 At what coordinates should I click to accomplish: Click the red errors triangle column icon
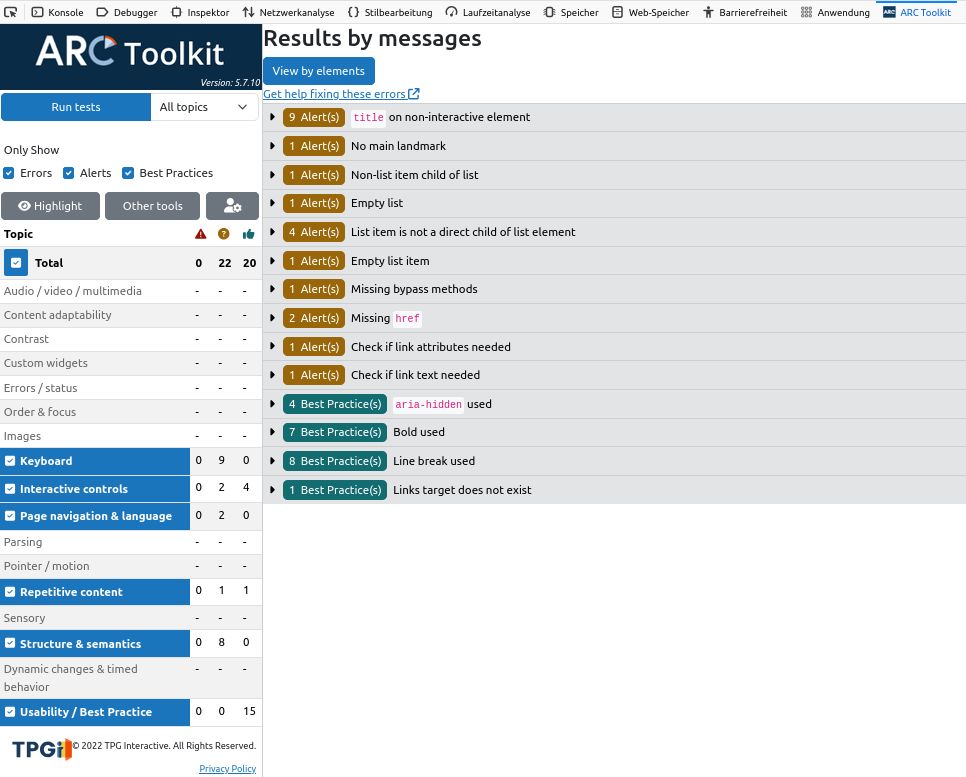click(200, 234)
